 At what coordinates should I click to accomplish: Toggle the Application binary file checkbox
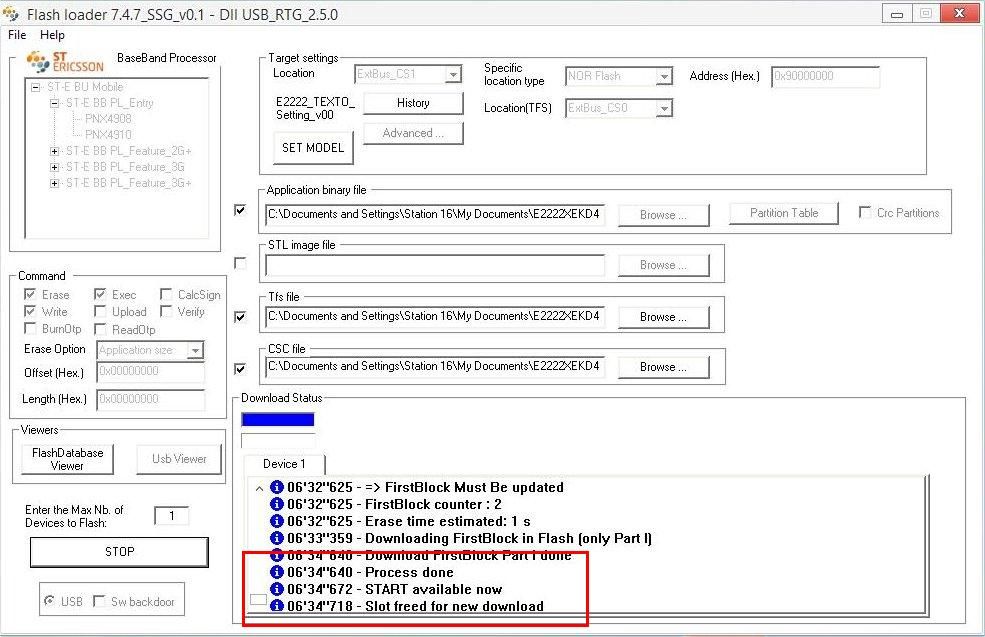[x=240, y=210]
